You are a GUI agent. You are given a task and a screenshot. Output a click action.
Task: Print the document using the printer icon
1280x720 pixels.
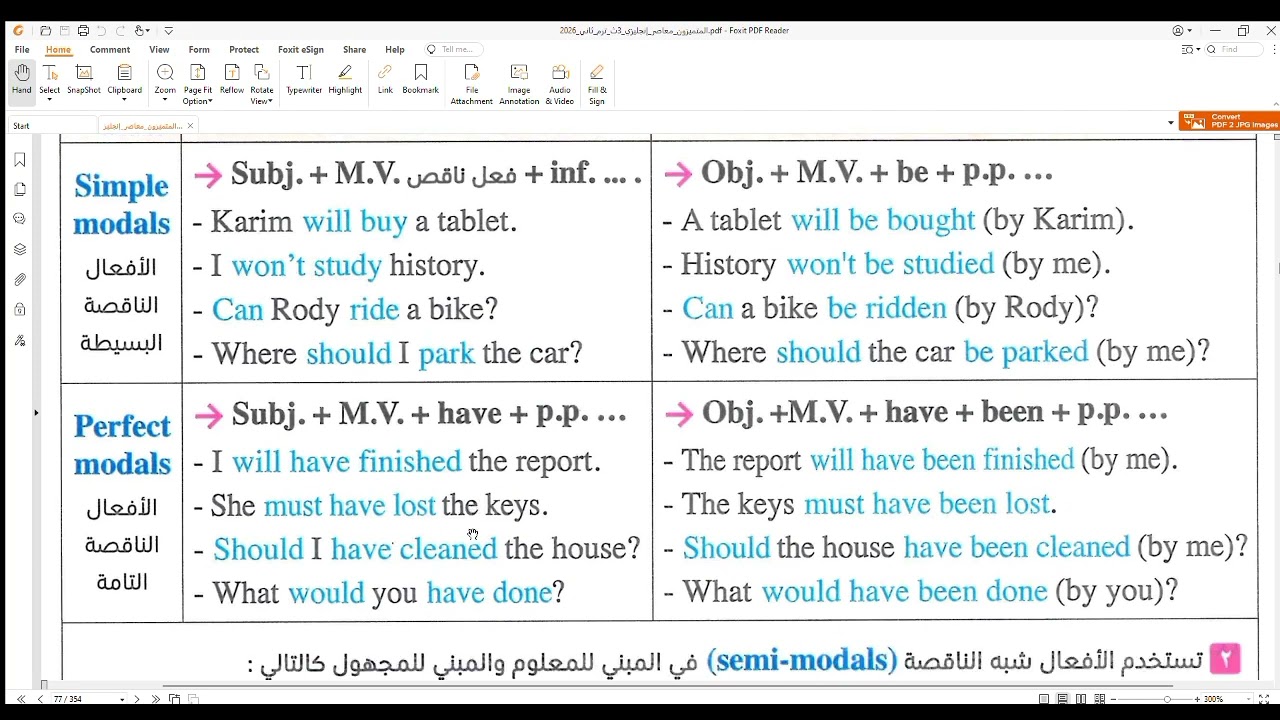[83, 31]
